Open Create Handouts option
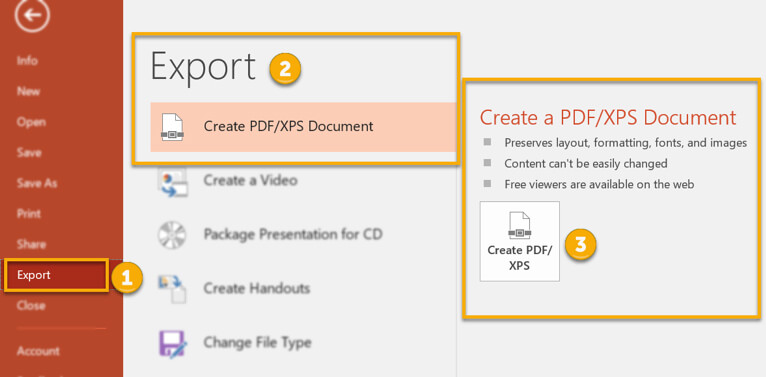Viewport: 766px width, 377px height. tap(257, 288)
